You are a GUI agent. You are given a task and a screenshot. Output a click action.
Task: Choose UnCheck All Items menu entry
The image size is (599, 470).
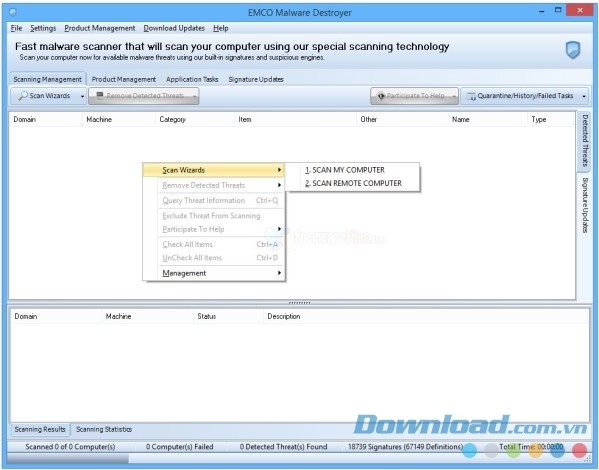point(214,258)
